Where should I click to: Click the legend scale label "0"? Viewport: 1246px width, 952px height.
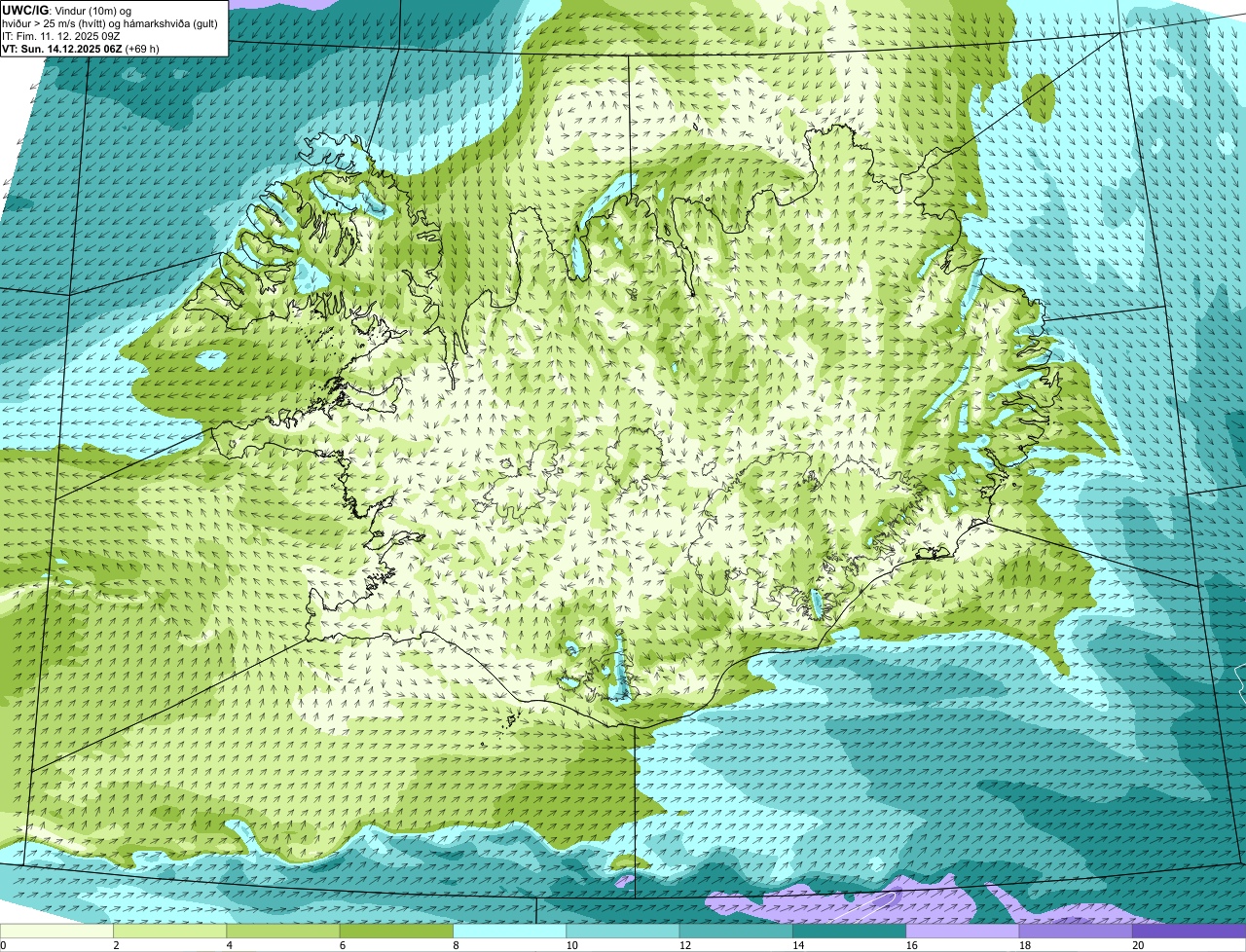(3, 945)
